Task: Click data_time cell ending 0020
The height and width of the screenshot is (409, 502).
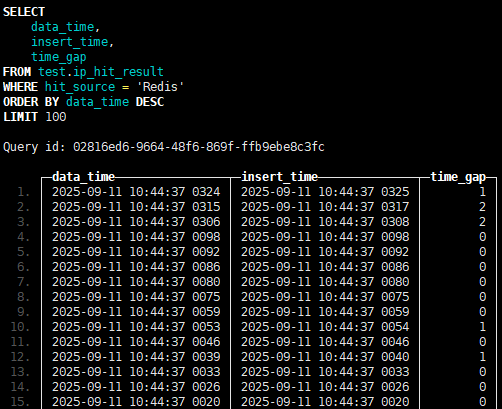Action: [136, 402]
